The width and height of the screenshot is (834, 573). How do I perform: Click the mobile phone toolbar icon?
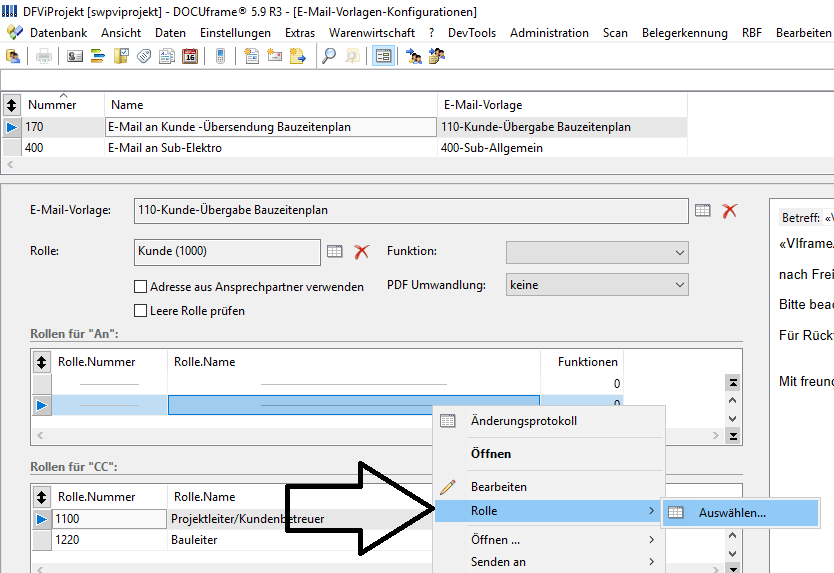(x=220, y=56)
